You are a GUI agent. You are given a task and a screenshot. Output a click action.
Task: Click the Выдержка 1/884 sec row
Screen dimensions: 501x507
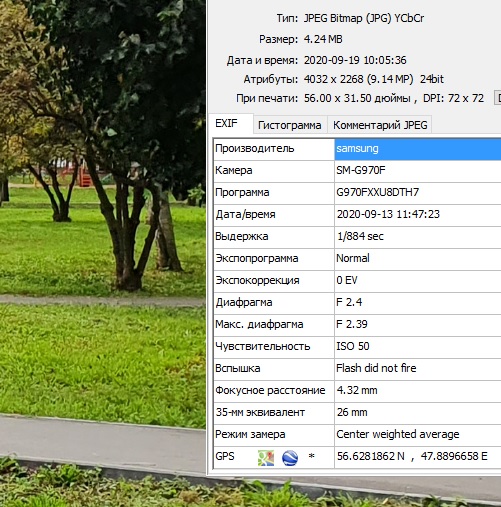click(357, 237)
